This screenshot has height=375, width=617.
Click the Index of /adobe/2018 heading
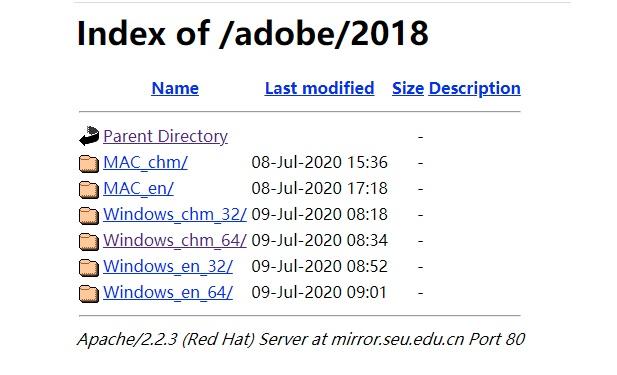253,33
